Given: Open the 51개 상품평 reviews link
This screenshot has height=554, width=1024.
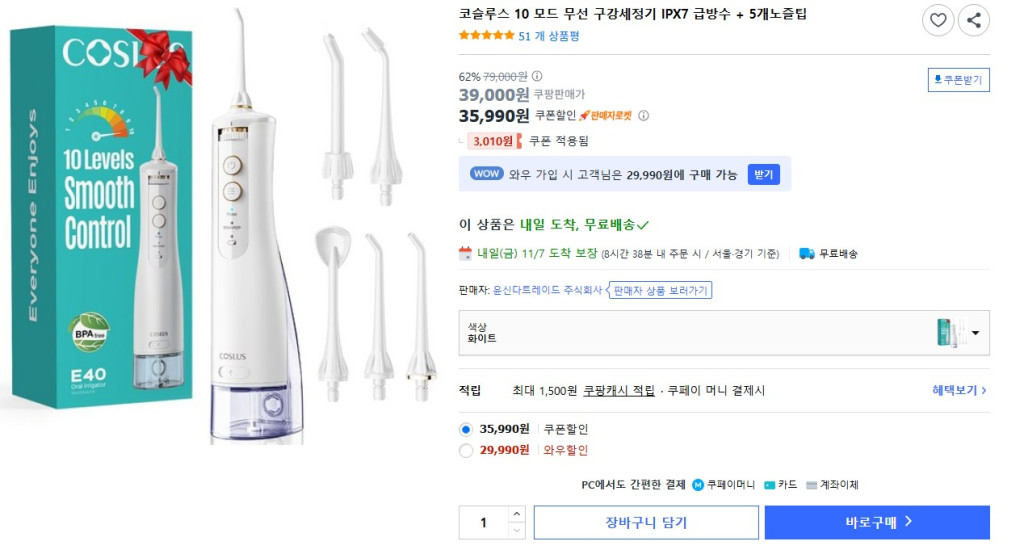Looking at the screenshot, I should [549, 36].
